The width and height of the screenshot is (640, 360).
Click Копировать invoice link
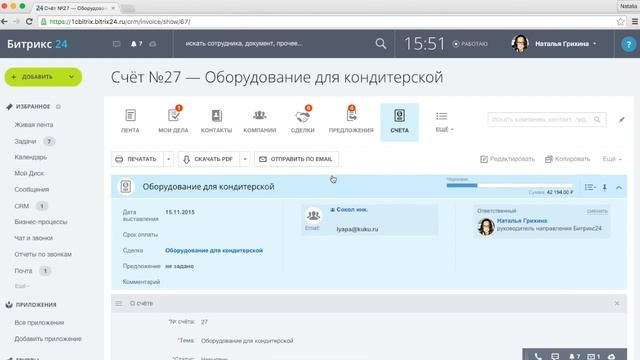click(x=568, y=159)
